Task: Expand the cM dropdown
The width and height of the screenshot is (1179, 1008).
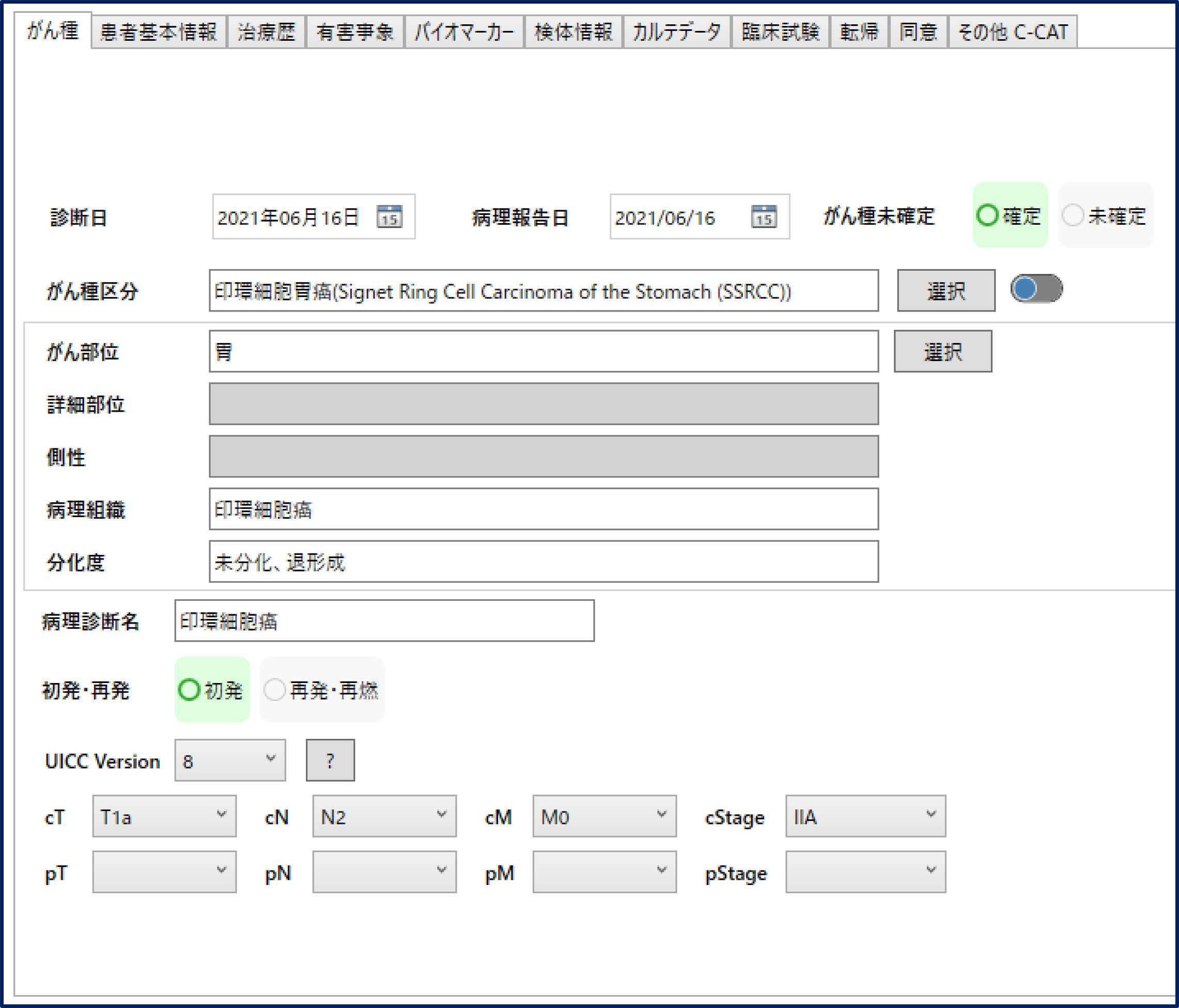Action: tap(604, 816)
